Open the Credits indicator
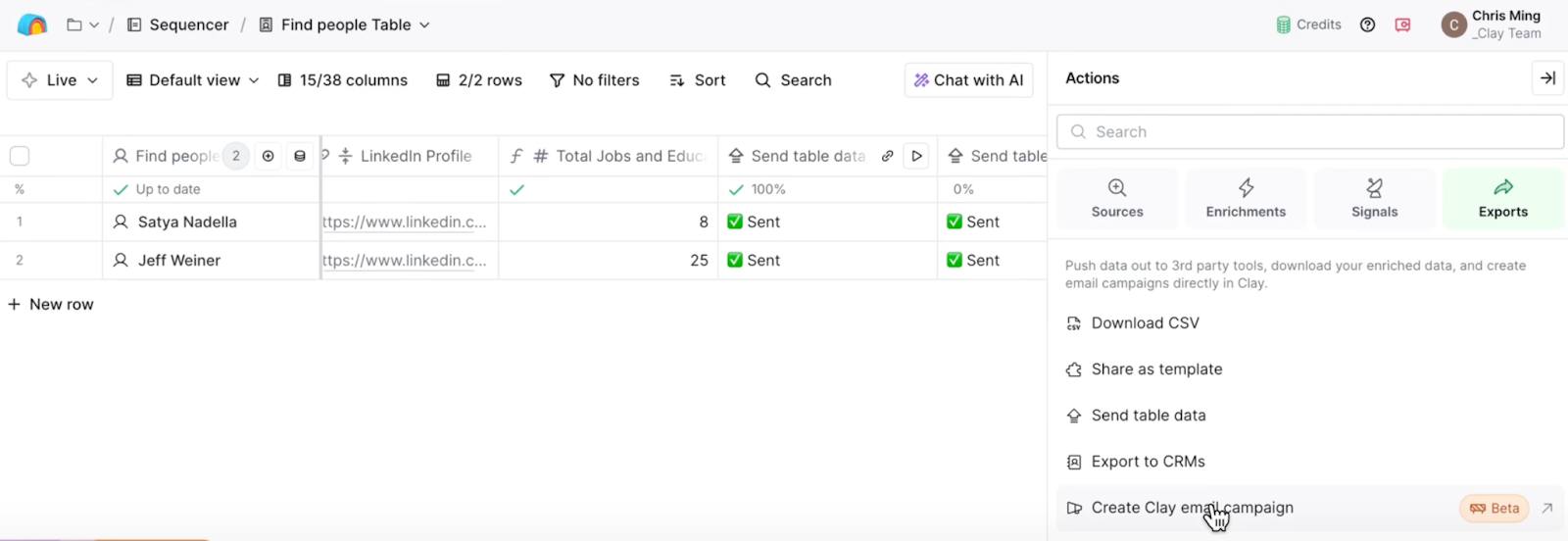This screenshot has height=541, width=1568. pyautogui.click(x=1308, y=25)
